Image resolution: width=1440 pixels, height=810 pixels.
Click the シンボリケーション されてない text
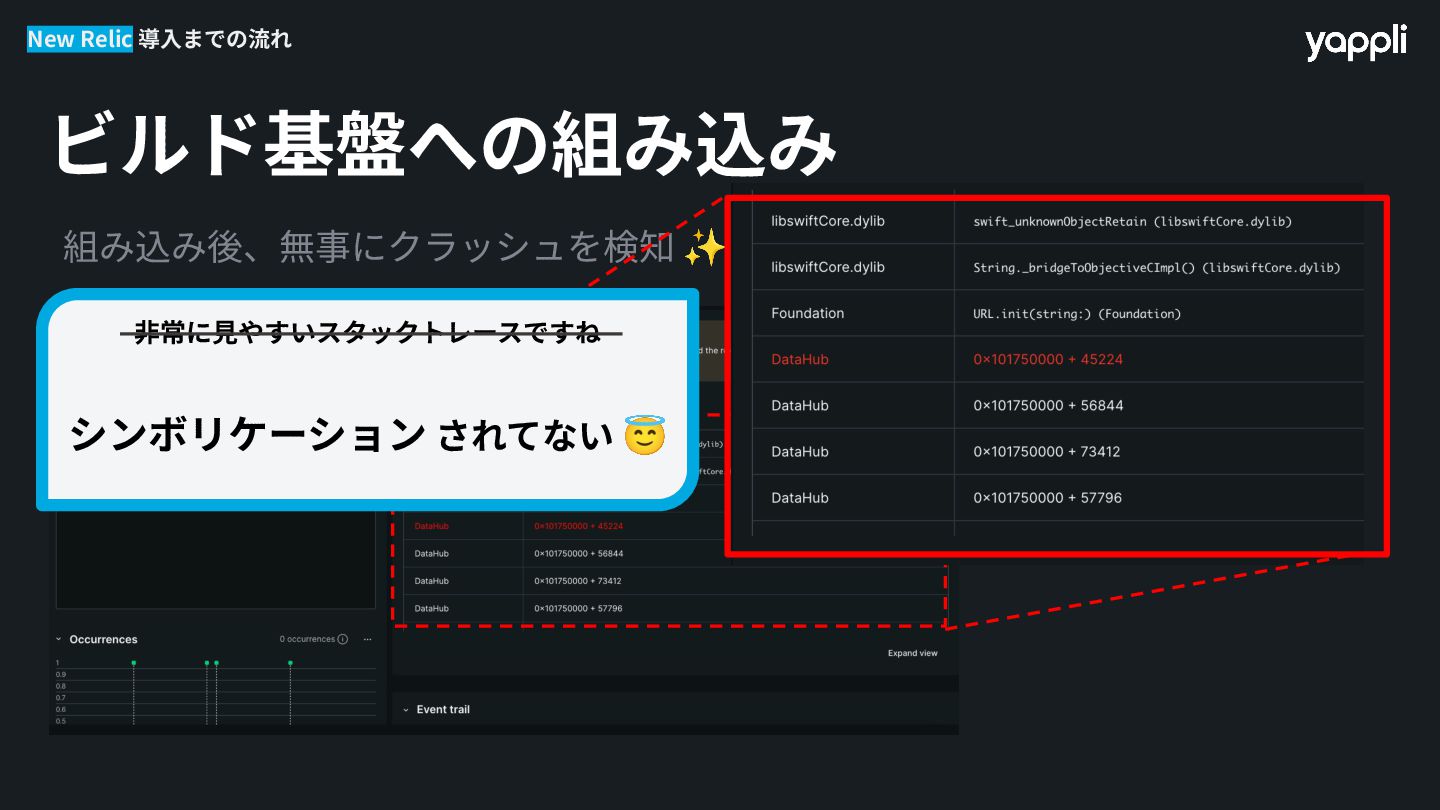tap(340, 436)
